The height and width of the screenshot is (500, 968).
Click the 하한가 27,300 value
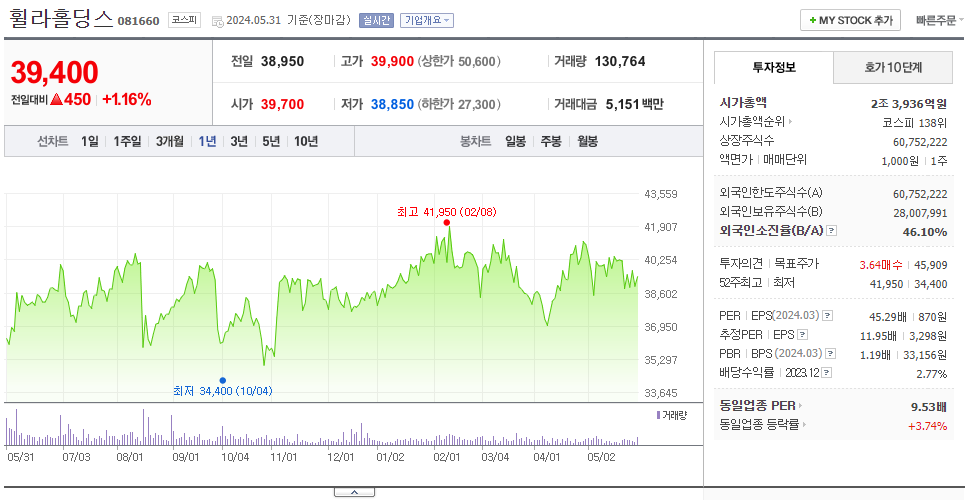tap(459, 105)
